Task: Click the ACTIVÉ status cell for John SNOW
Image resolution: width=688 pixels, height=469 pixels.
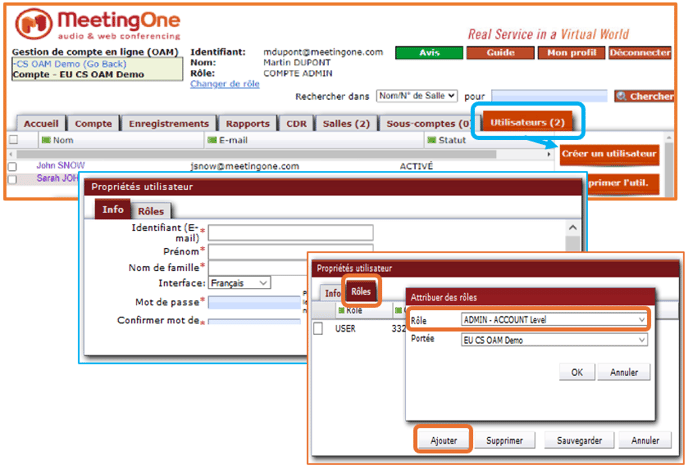Action: pyautogui.click(x=416, y=166)
